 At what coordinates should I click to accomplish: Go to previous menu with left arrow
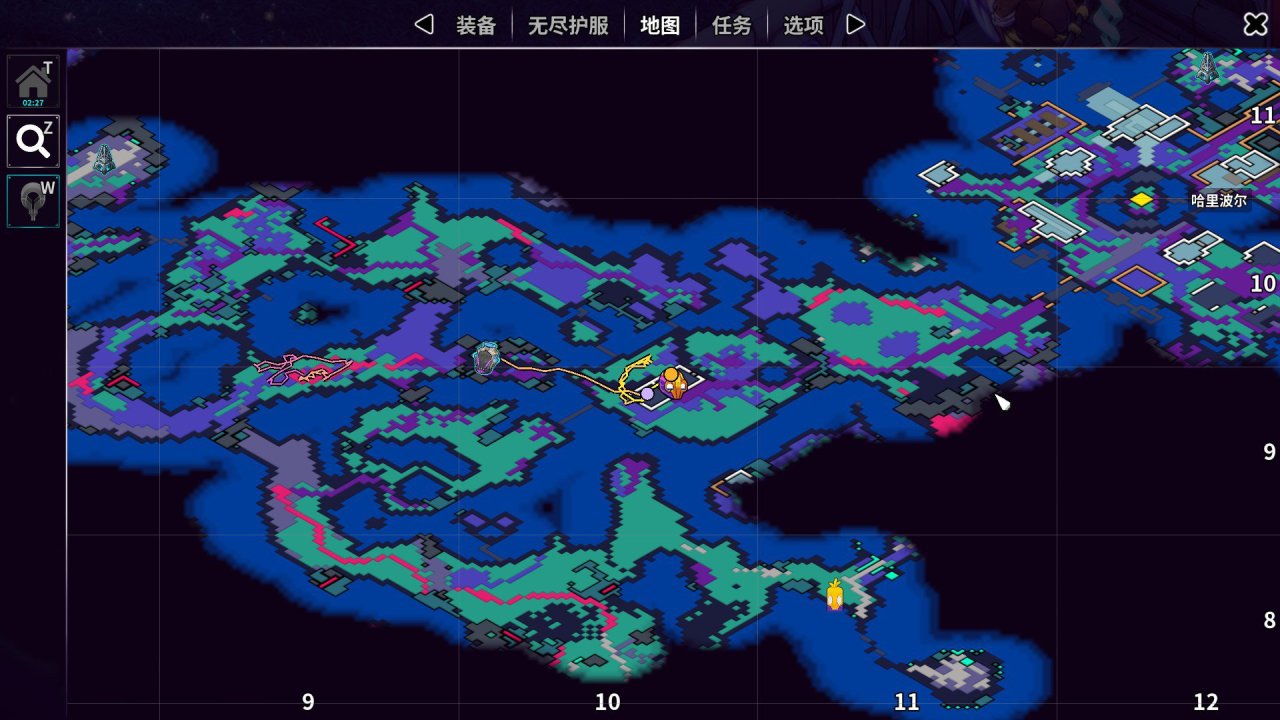click(x=424, y=24)
